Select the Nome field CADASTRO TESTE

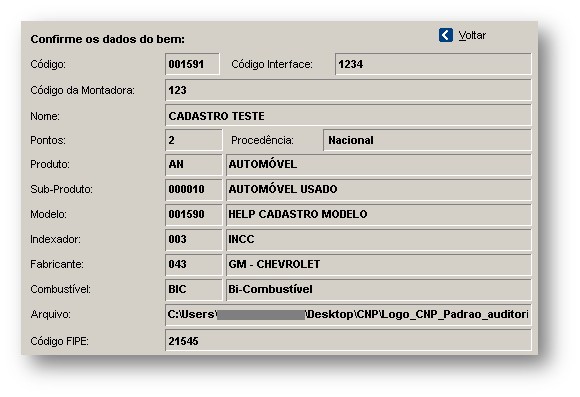coord(348,116)
